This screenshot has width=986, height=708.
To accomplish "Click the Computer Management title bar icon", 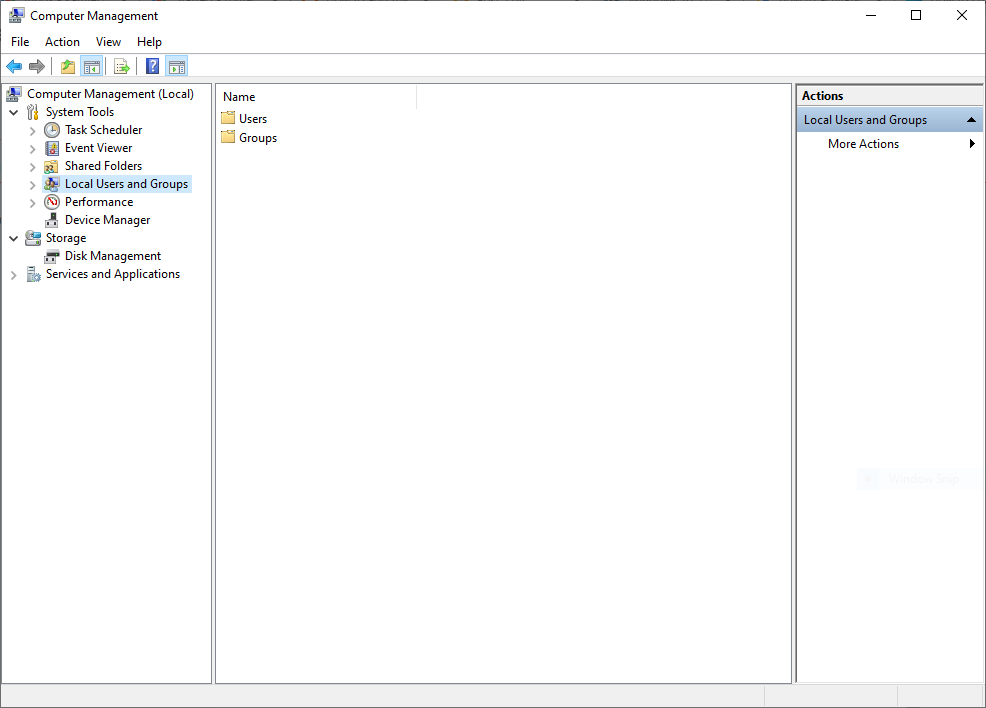I will [x=16, y=15].
